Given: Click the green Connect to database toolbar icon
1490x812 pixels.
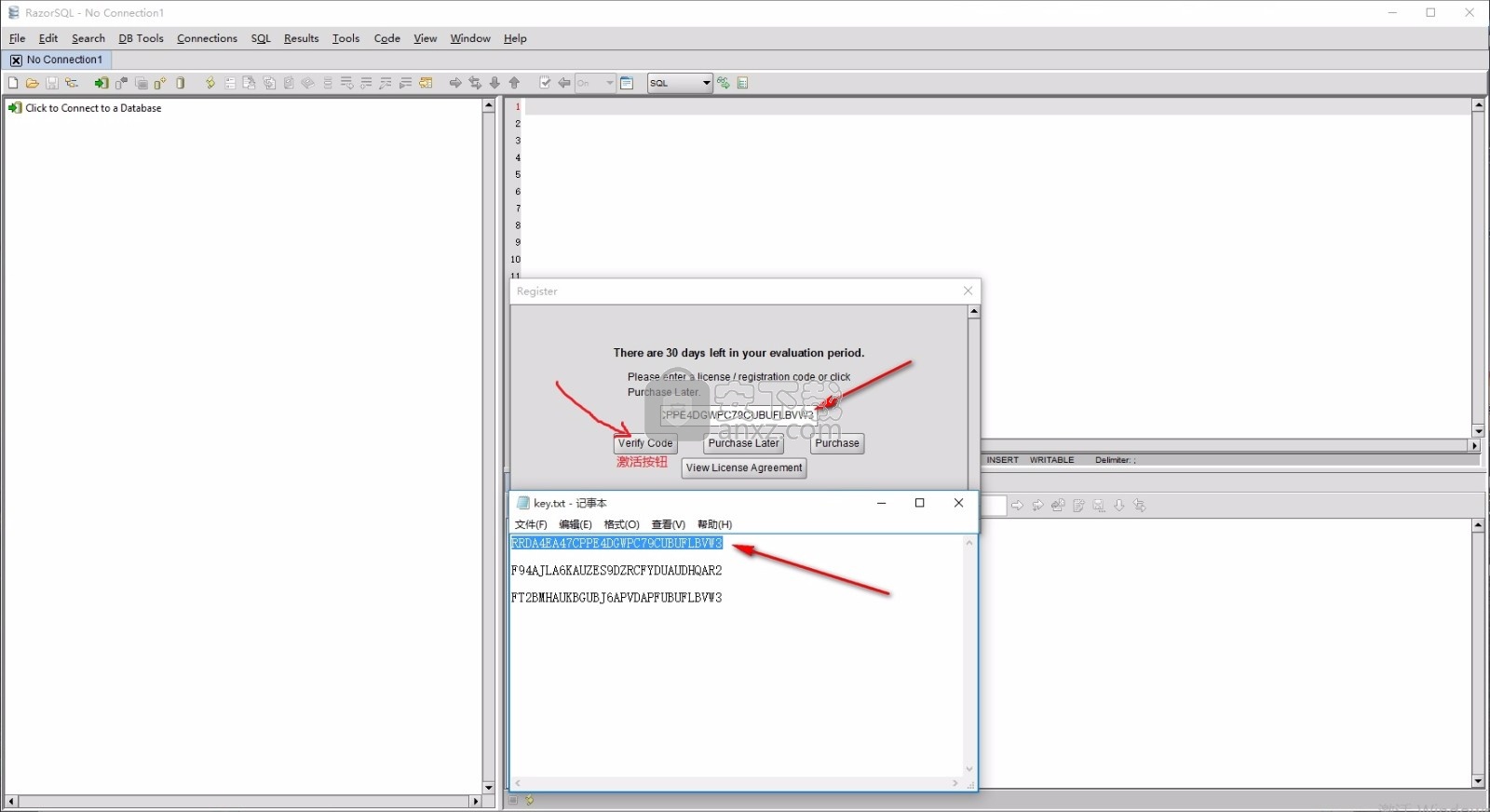Looking at the screenshot, I should coord(102,83).
